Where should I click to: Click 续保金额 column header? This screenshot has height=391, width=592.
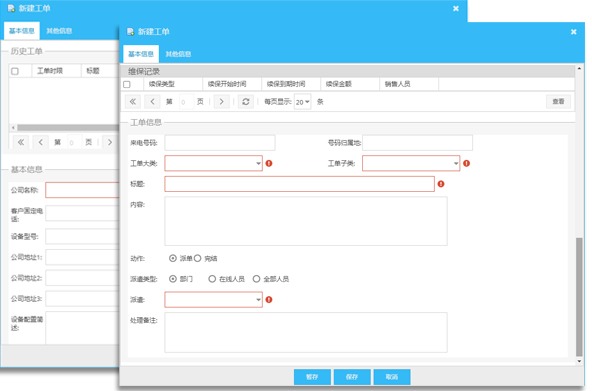pos(350,84)
